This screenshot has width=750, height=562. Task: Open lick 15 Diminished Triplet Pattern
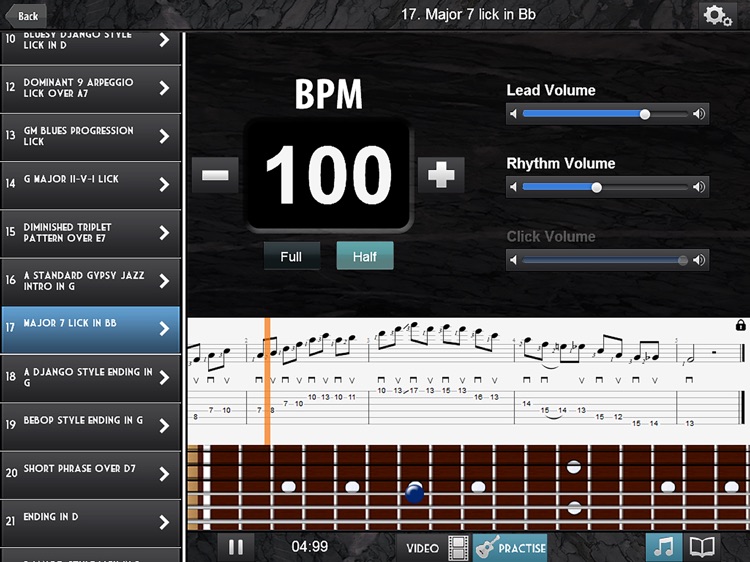pos(90,234)
